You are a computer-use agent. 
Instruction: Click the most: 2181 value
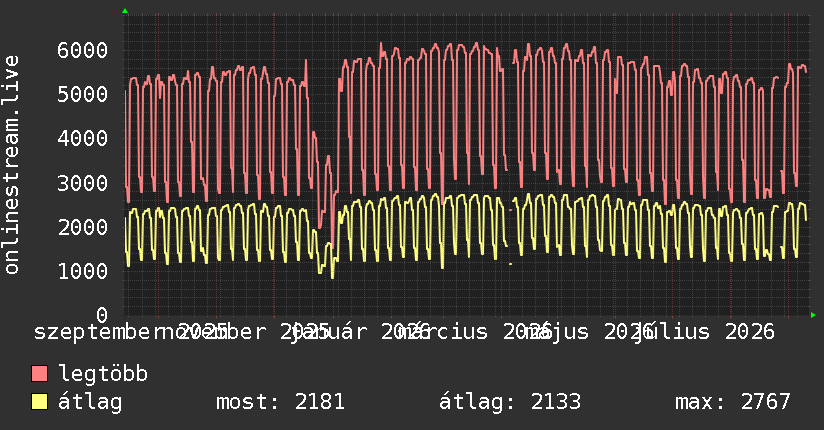(280, 402)
